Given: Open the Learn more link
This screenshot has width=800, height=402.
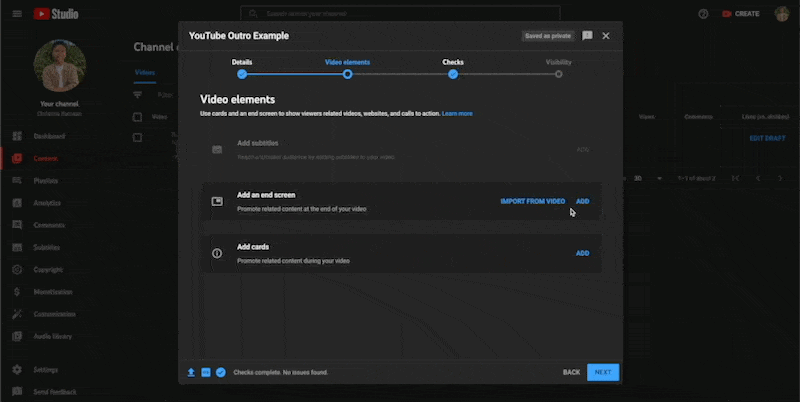Looking at the screenshot, I should point(457,114).
